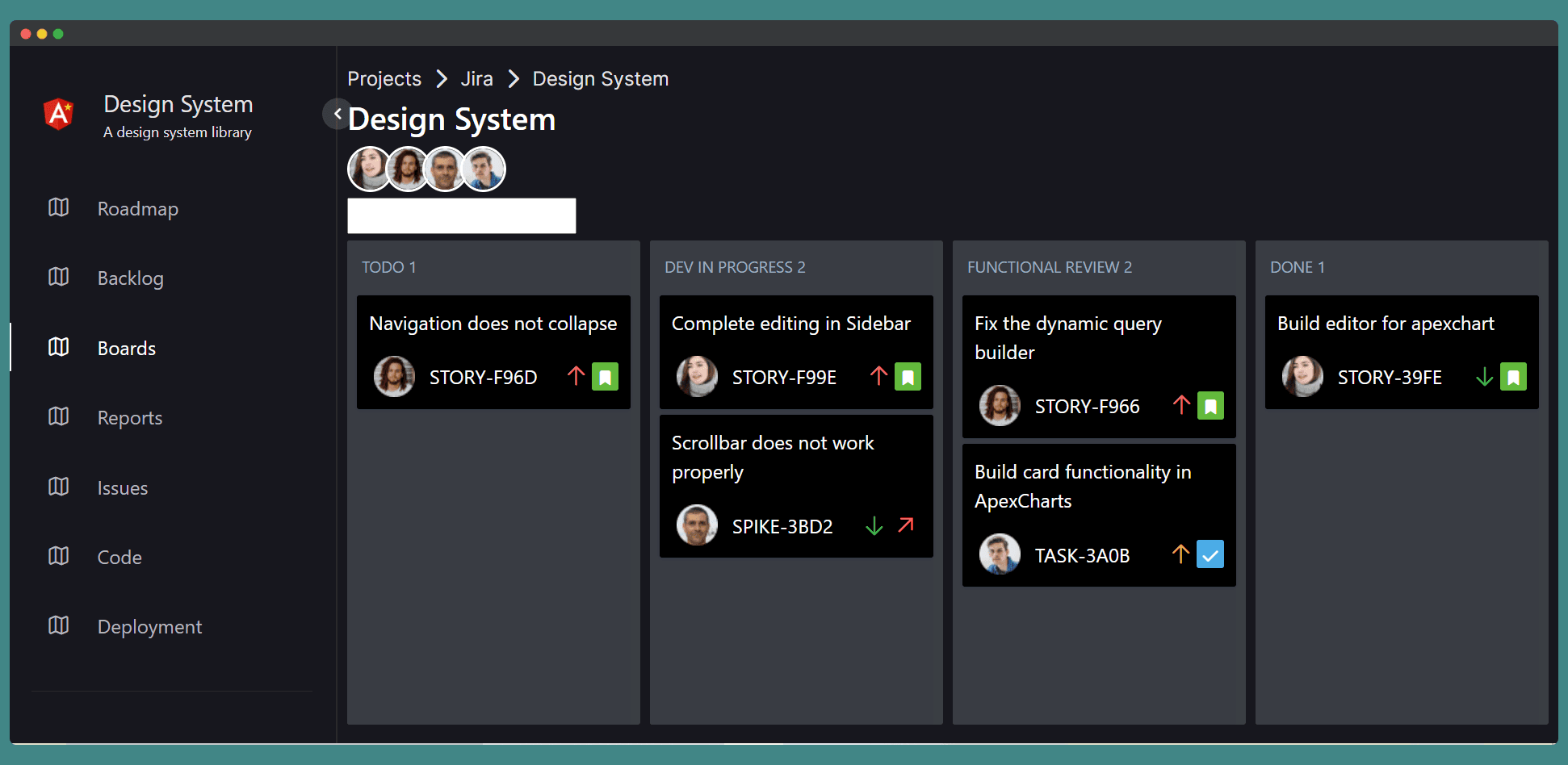The height and width of the screenshot is (765, 1568).
Task: Go to Projects breadcrumb link
Action: click(384, 79)
